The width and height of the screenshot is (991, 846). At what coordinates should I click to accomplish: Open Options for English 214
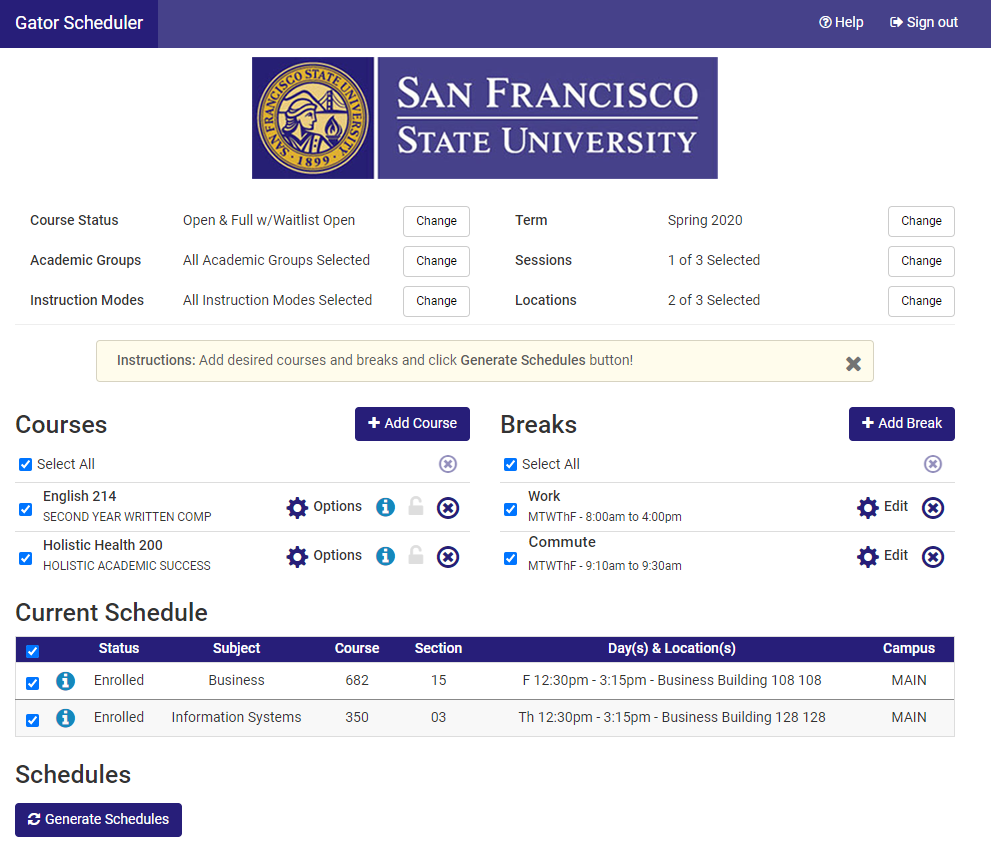coord(324,507)
